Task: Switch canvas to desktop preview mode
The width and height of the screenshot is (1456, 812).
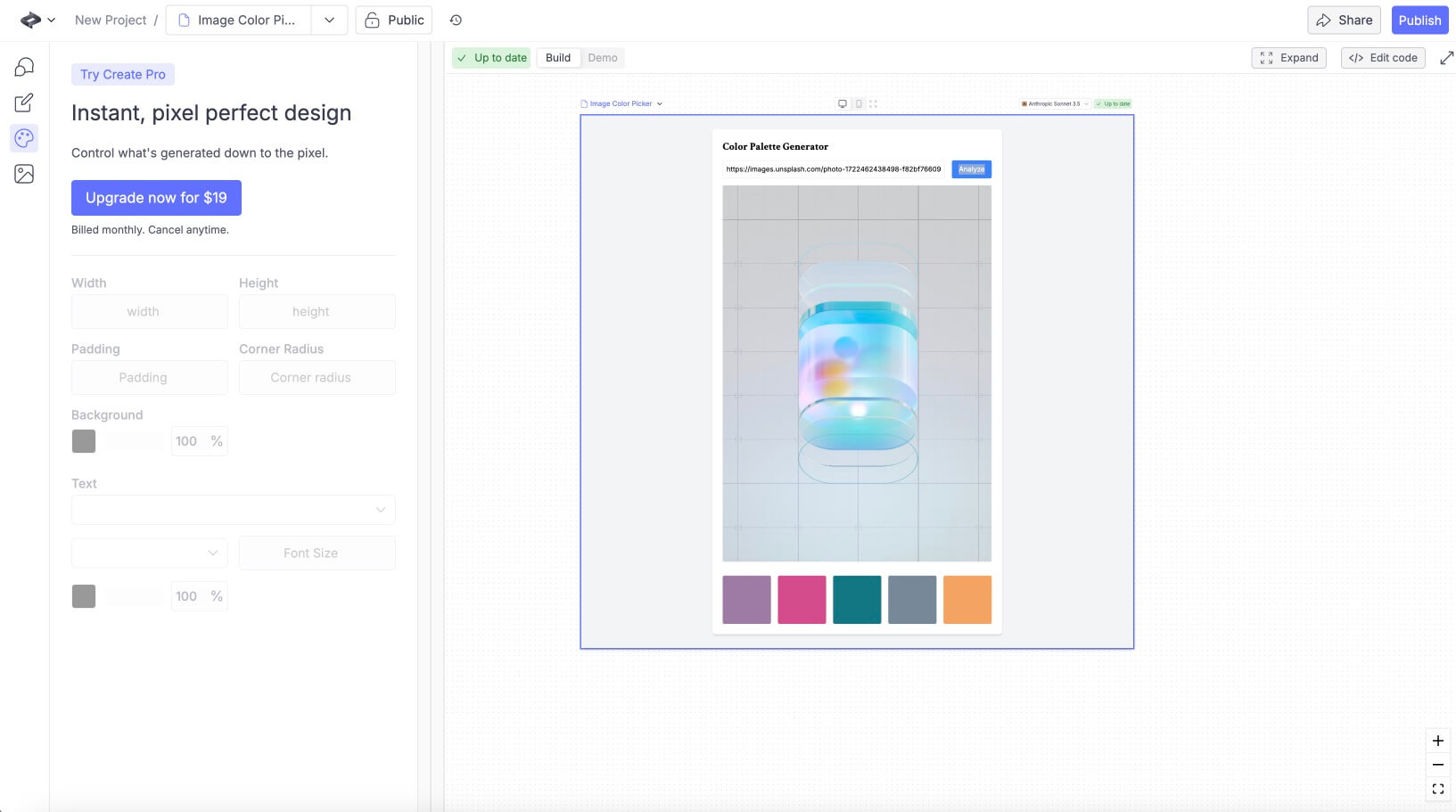Action: coord(842,103)
